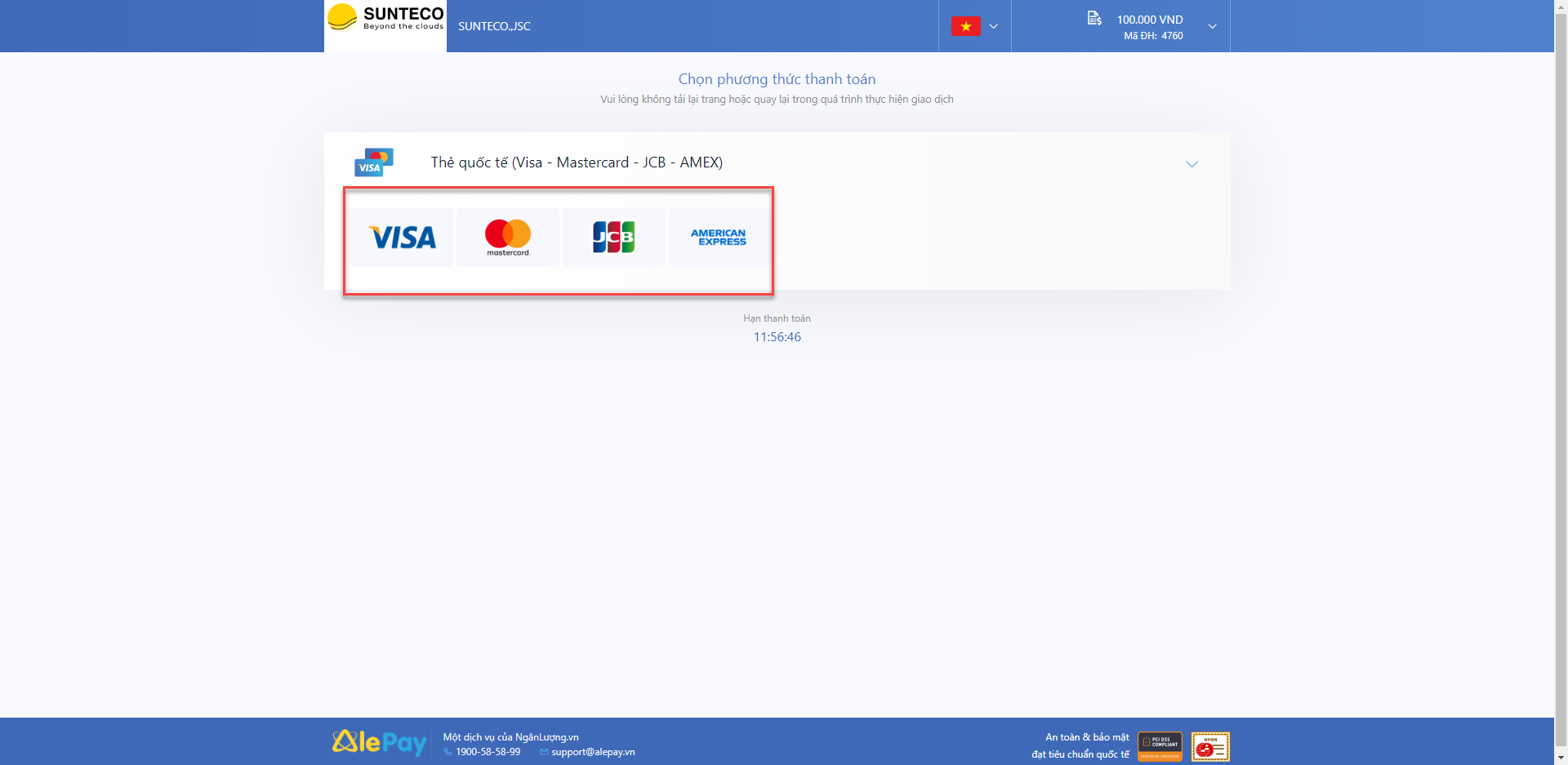
Task: Click the AlePay logo in the footer
Action: coord(380,742)
